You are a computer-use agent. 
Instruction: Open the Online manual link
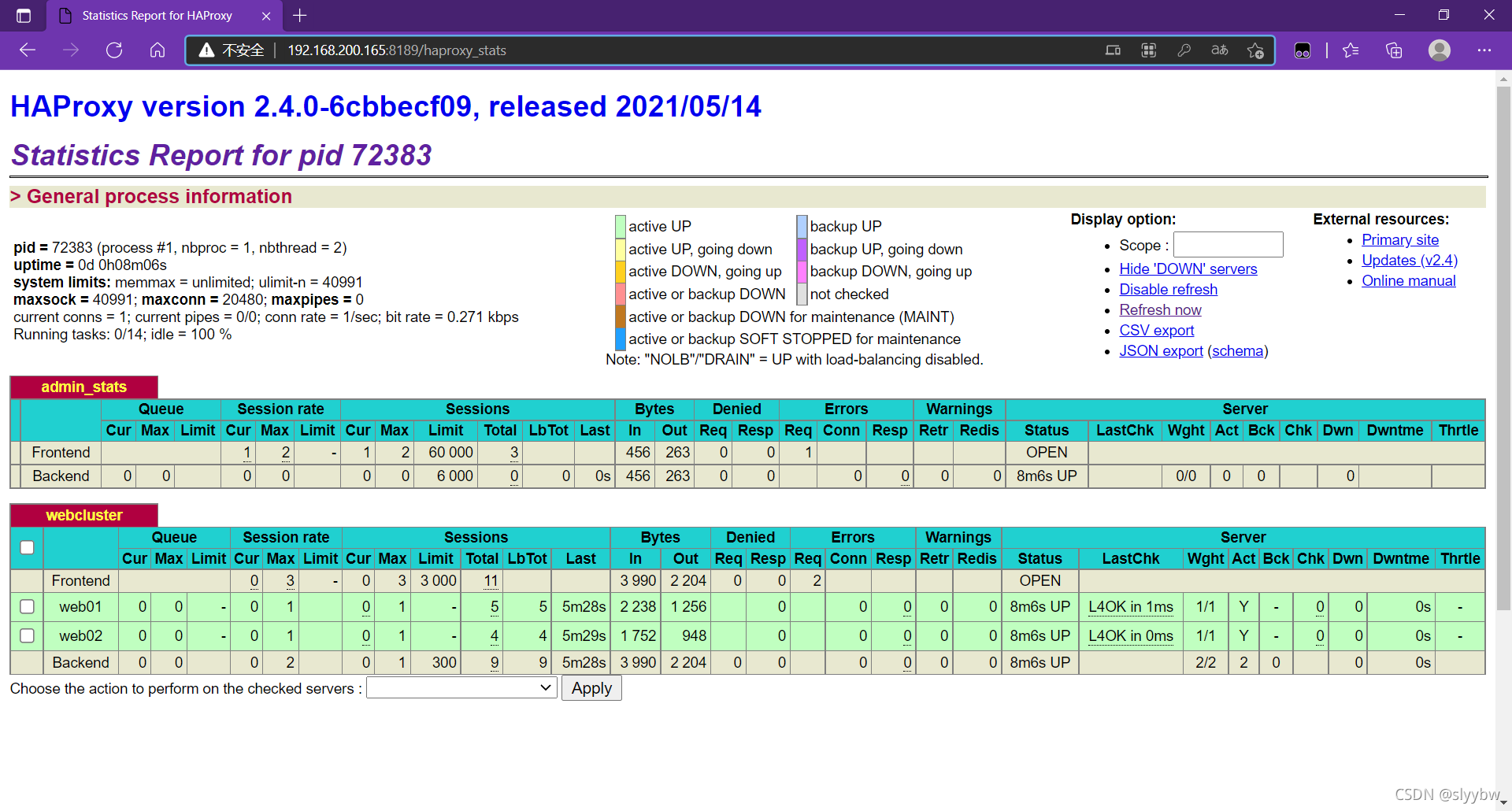pyautogui.click(x=1408, y=281)
